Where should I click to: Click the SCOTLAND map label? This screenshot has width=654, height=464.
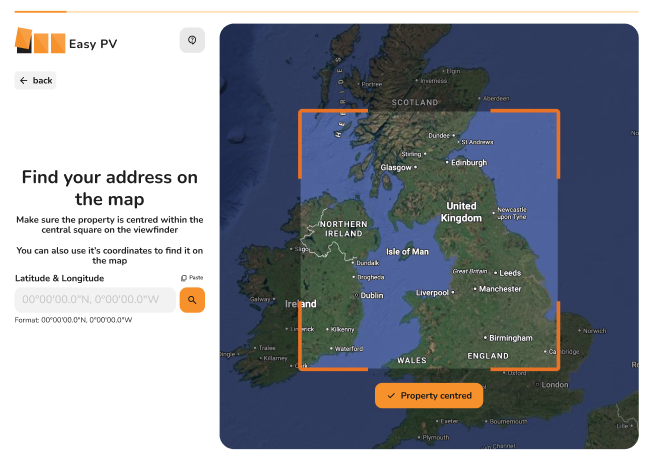click(415, 102)
